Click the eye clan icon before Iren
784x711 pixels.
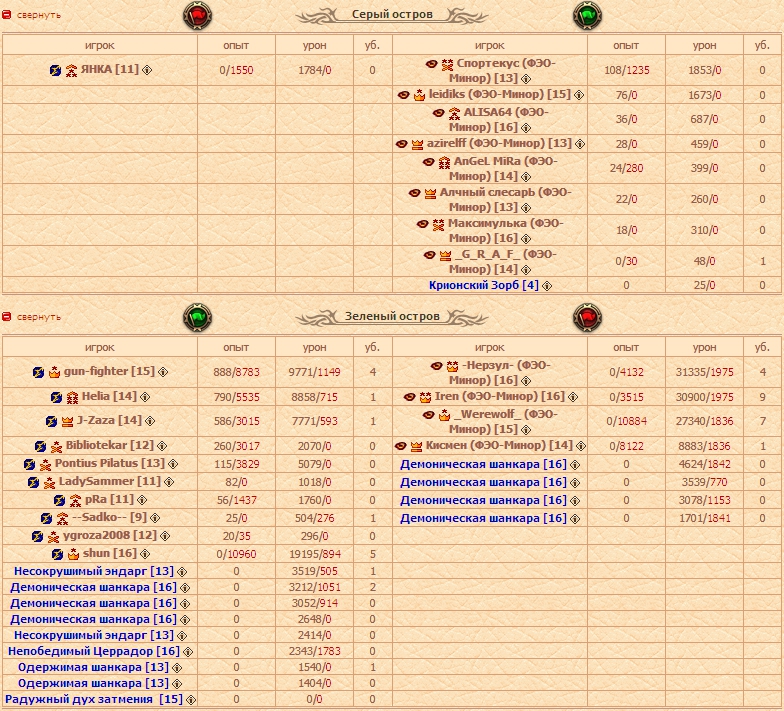(410, 397)
